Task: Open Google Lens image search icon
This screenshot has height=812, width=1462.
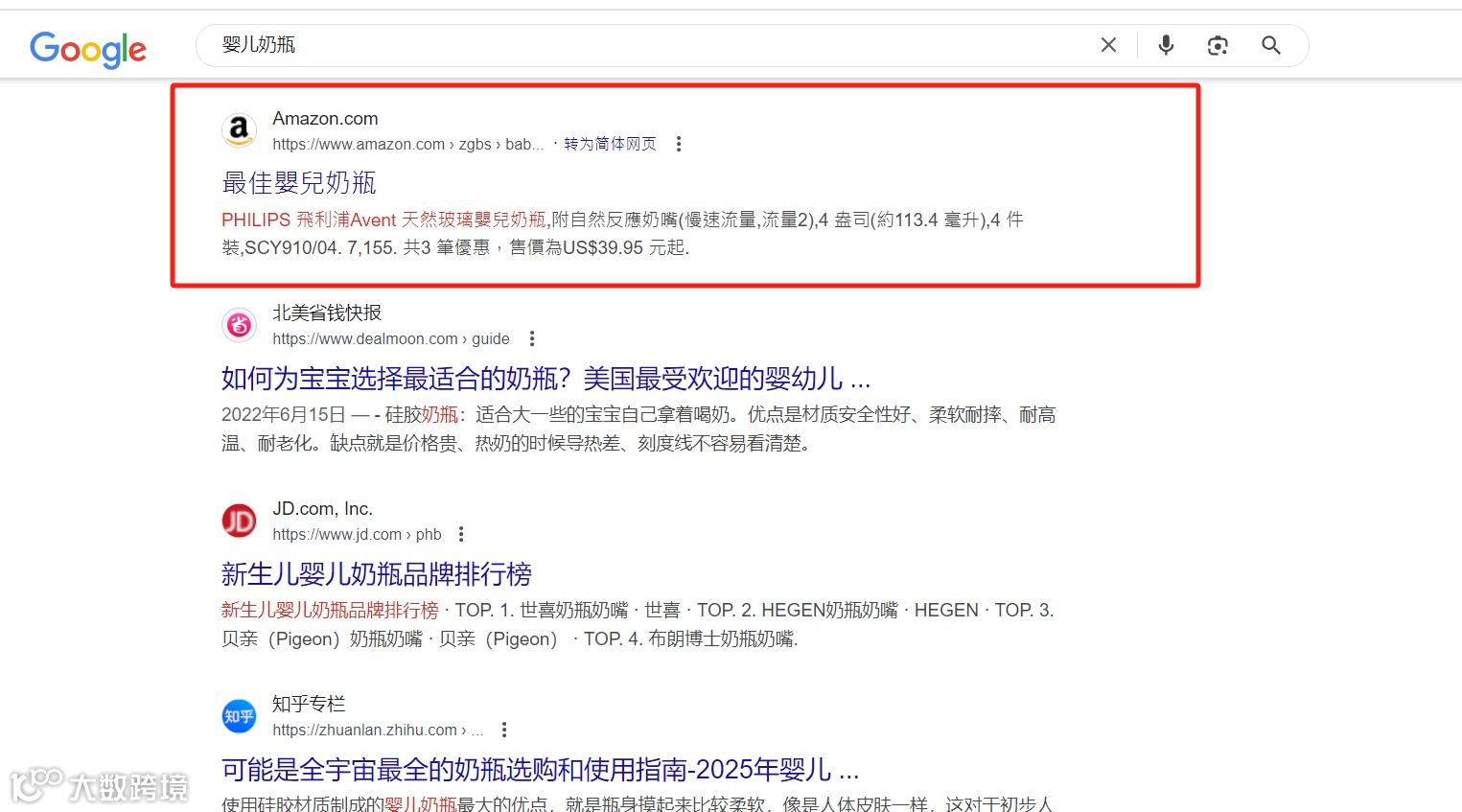Action: pos(1218,45)
